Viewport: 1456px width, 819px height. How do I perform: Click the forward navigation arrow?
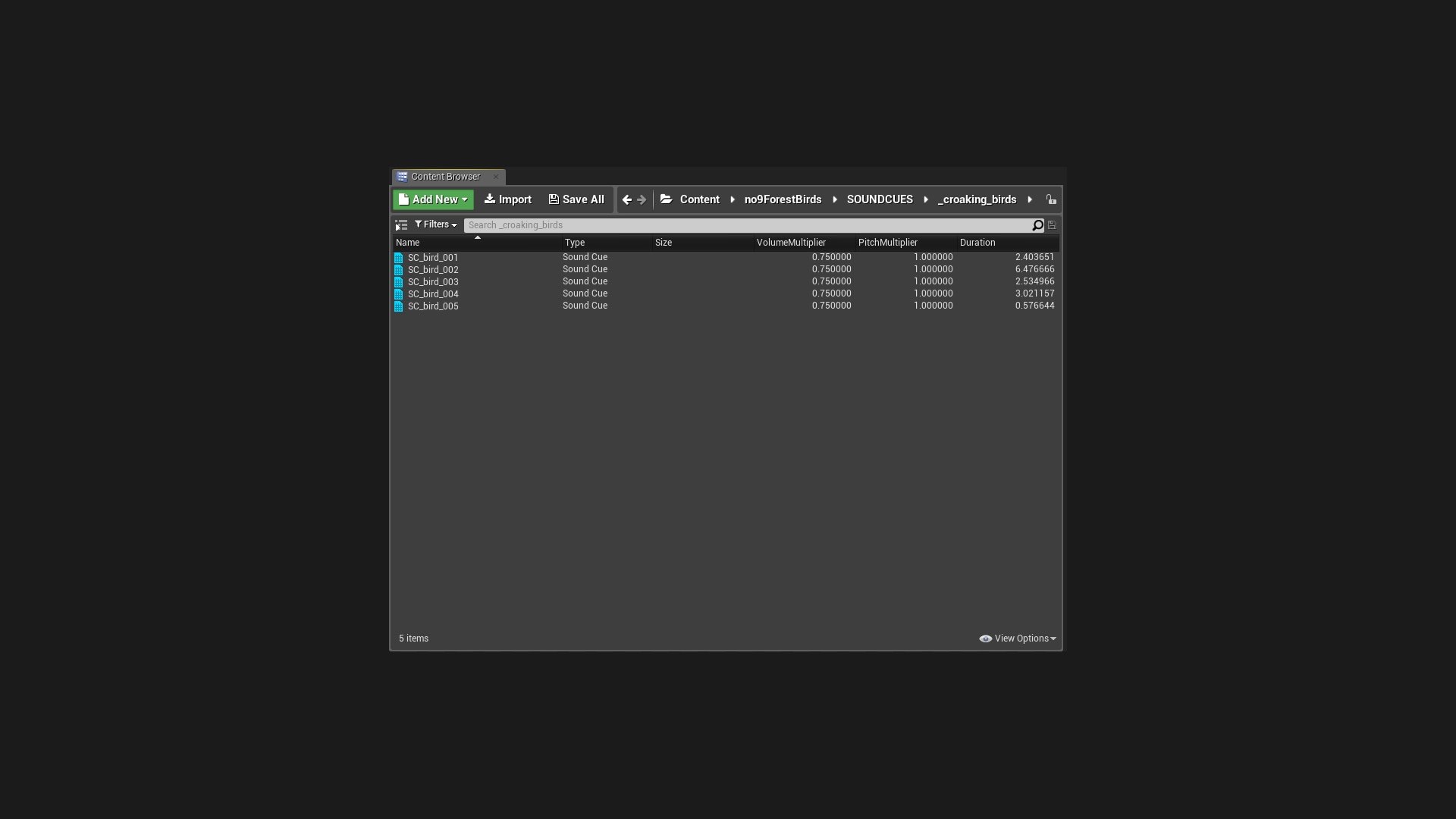tap(642, 199)
